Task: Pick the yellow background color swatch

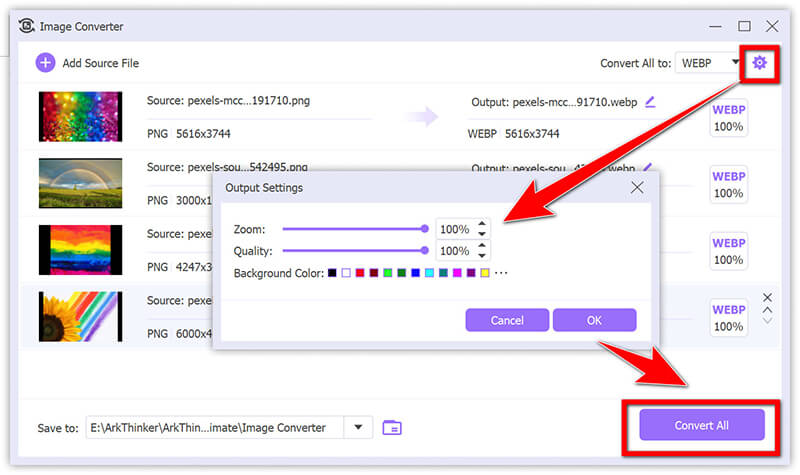Action: pyautogui.click(x=484, y=273)
